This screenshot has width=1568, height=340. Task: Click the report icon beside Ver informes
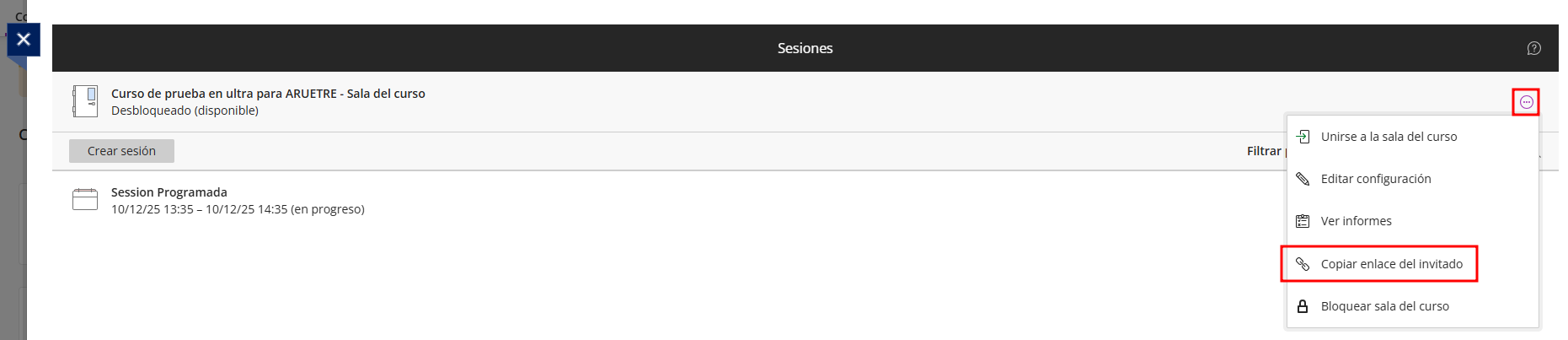coord(1303,221)
